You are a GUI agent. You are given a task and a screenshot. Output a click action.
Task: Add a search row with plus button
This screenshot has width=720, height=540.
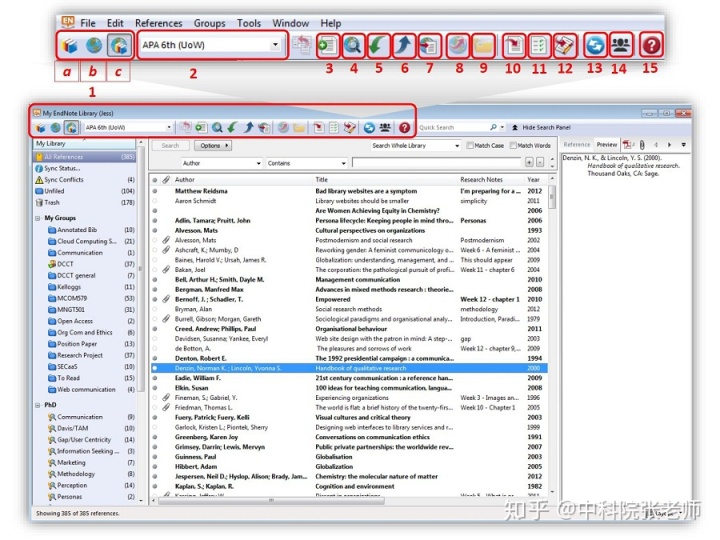(x=529, y=162)
